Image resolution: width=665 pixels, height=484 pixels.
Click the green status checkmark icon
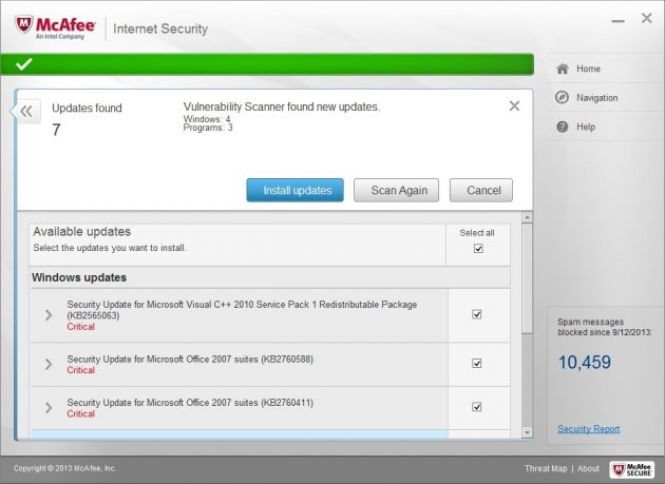tap(24, 64)
